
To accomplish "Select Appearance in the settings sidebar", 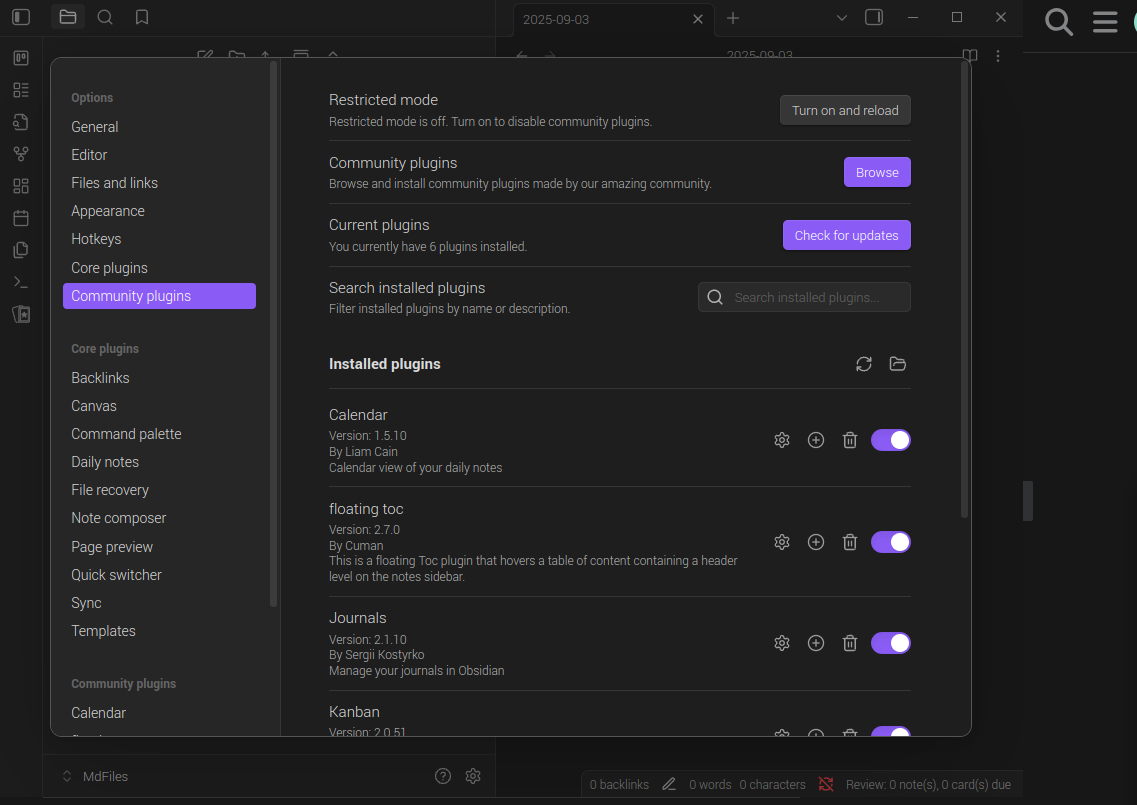I will 108,211.
